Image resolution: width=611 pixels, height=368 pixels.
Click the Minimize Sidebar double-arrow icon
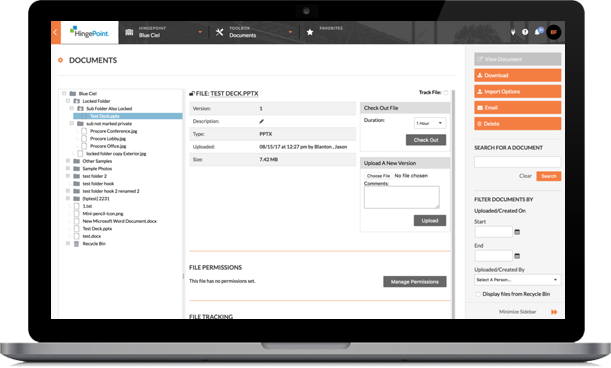[x=554, y=312]
